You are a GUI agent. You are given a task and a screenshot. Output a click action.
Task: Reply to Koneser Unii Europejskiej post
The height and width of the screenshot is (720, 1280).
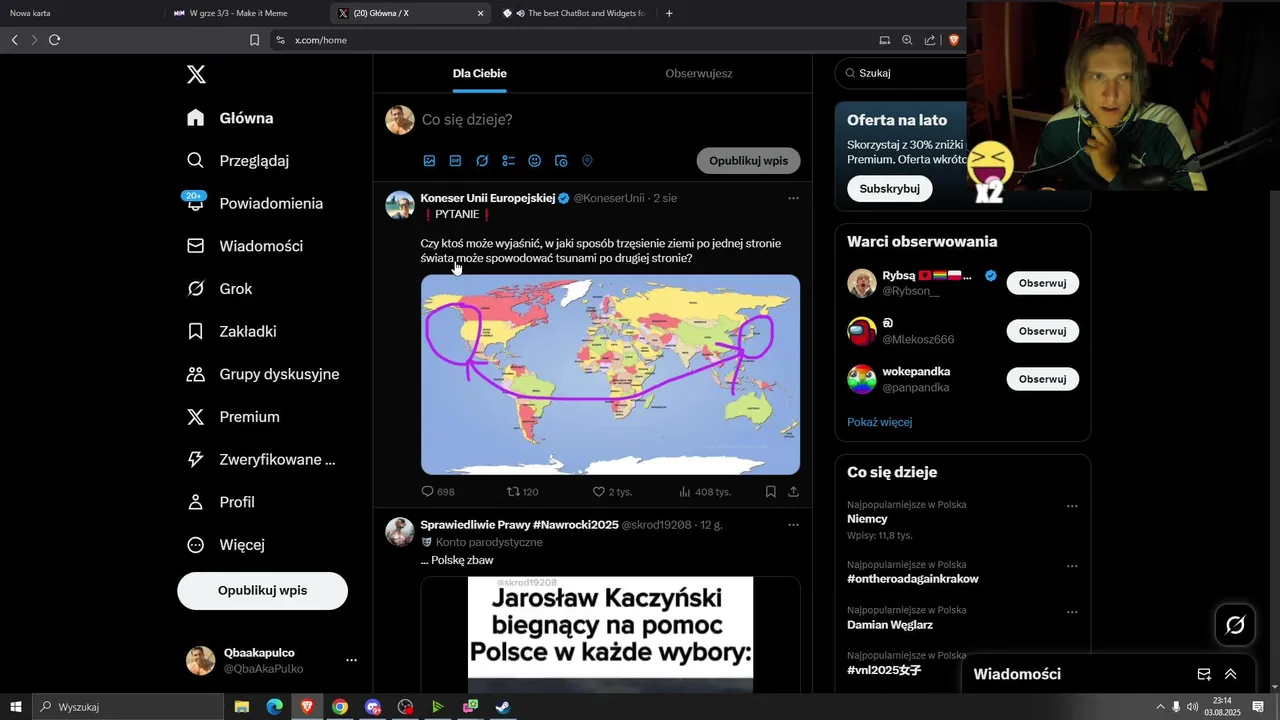(437, 492)
